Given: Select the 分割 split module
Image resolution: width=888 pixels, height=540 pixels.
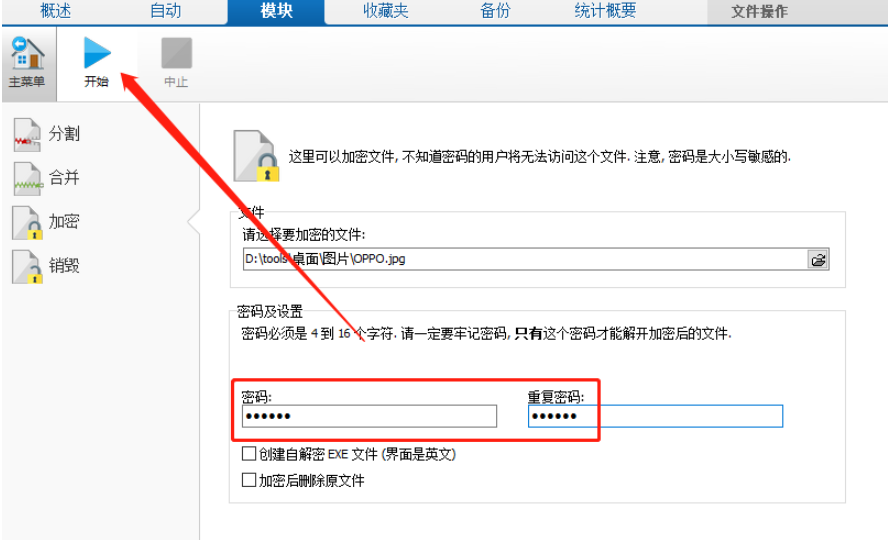Looking at the screenshot, I should (47, 135).
